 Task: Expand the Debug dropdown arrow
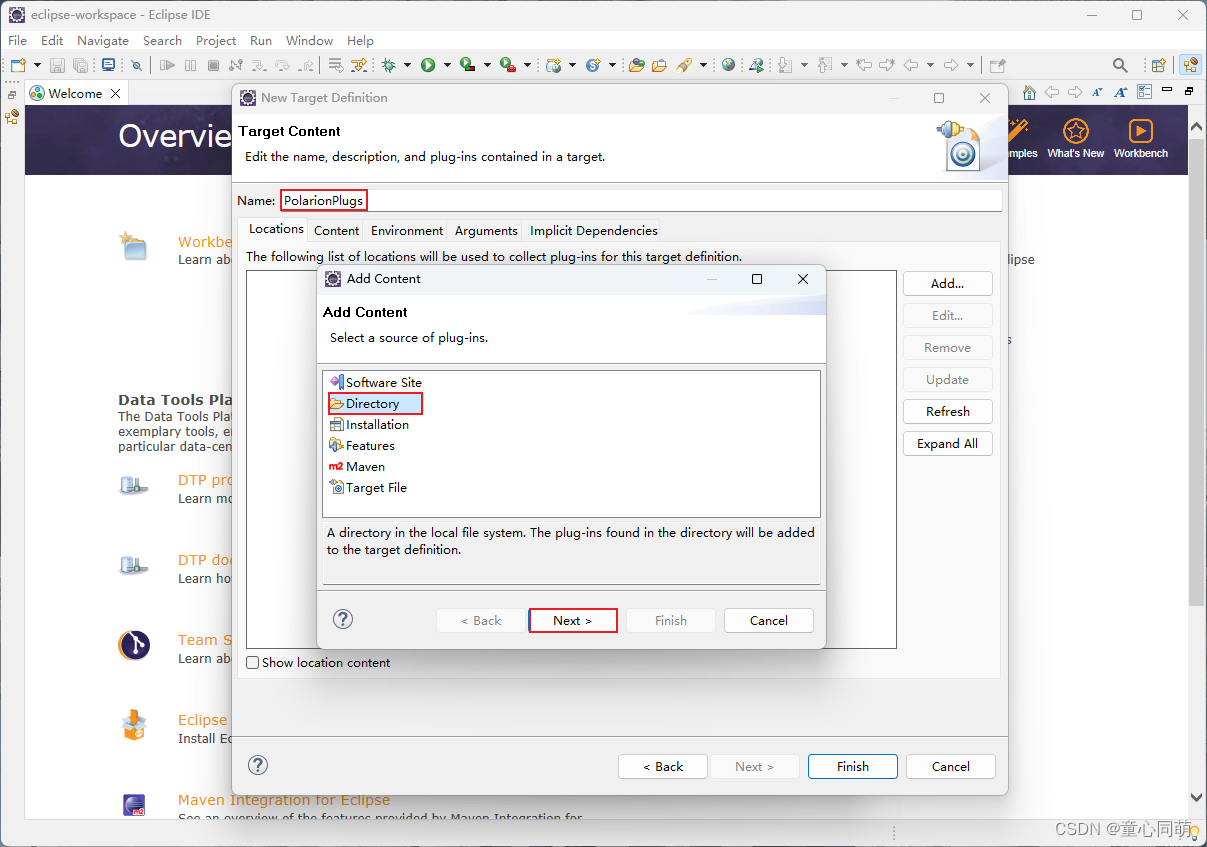pyautogui.click(x=408, y=65)
